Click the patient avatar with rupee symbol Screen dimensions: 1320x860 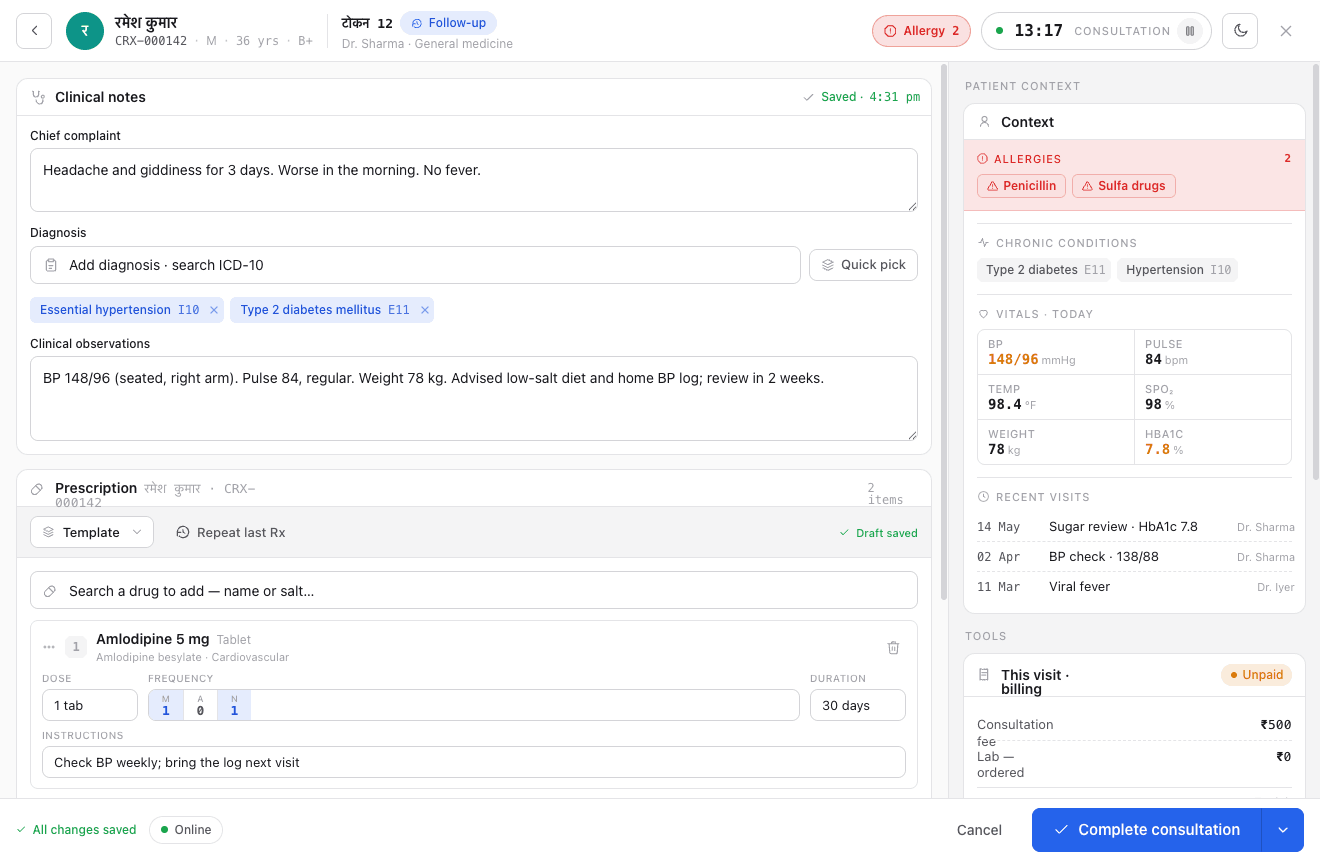[x=85, y=31]
